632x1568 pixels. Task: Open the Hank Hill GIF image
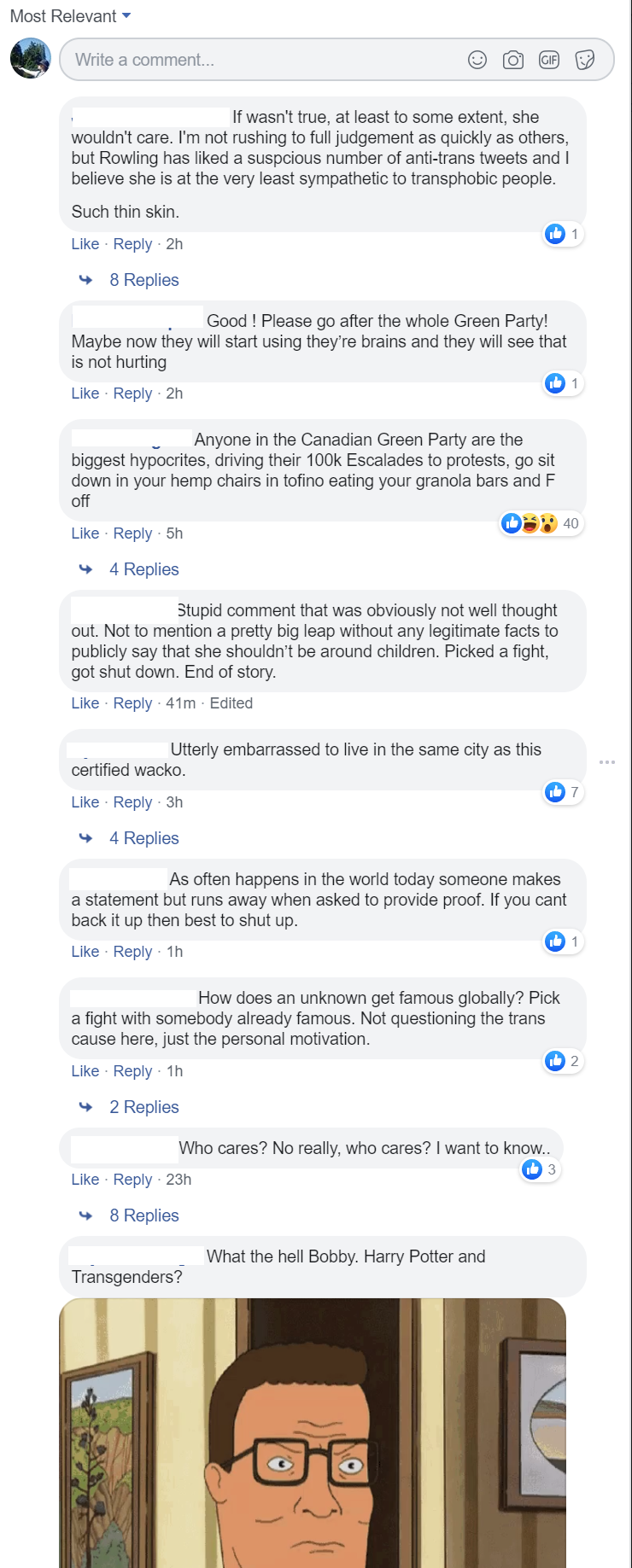313,1433
